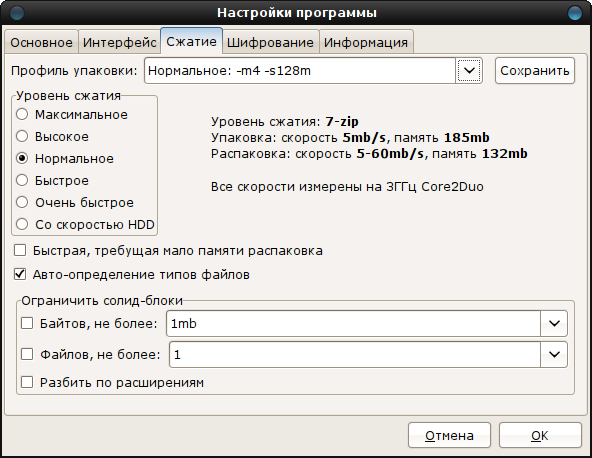Viewport: 592px width, 458px height.
Task: Click the files limit field showing 1
Action: pos(355,355)
